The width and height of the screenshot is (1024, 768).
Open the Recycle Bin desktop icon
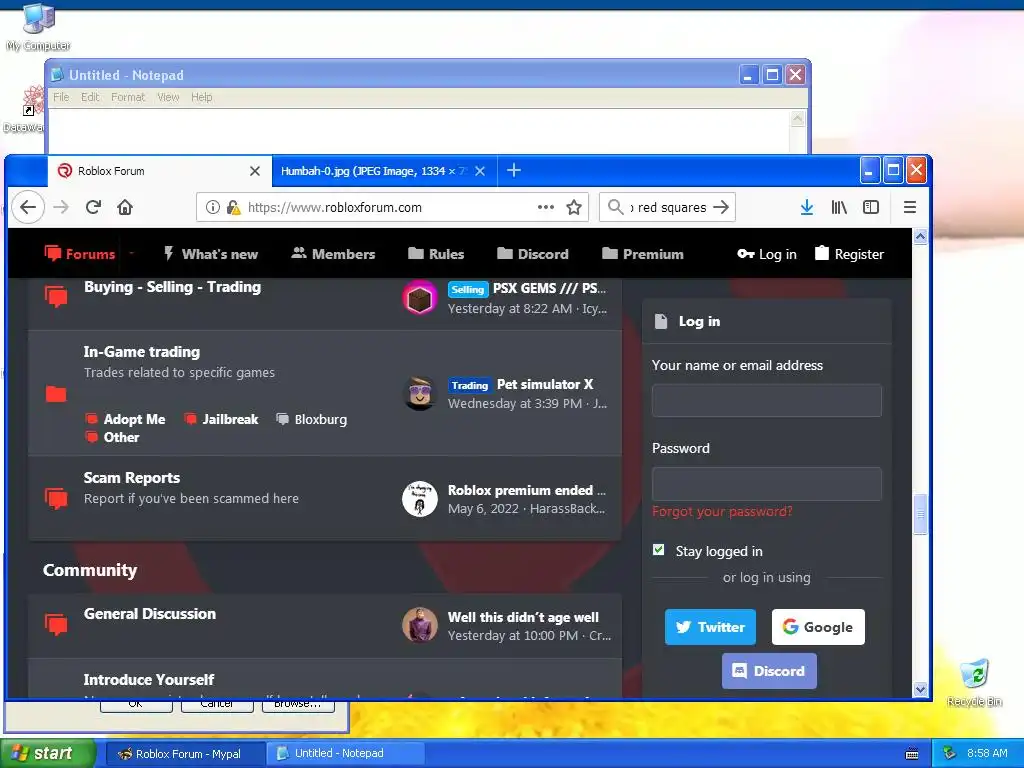(x=974, y=683)
